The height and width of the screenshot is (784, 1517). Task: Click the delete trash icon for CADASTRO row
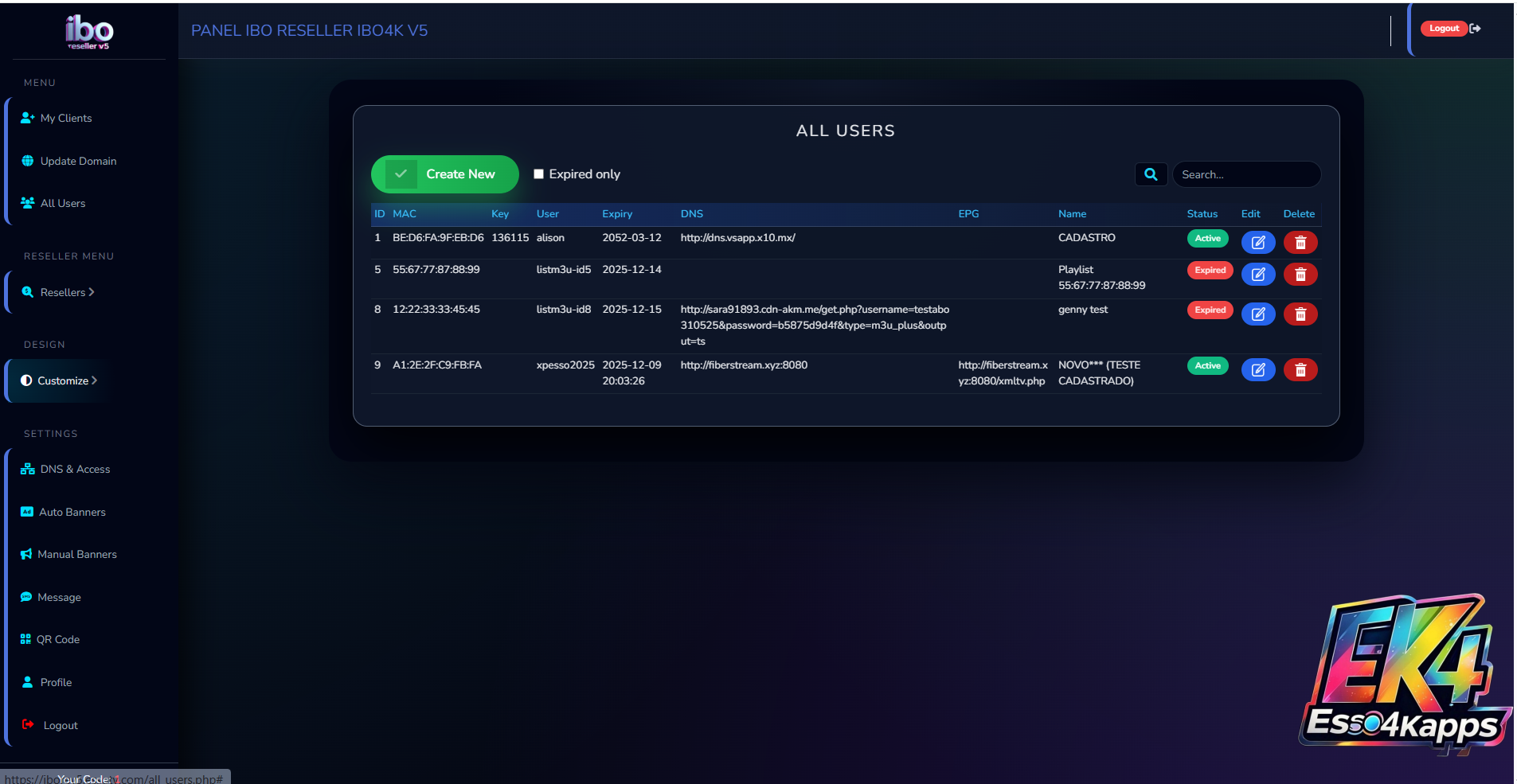[x=1300, y=243]
